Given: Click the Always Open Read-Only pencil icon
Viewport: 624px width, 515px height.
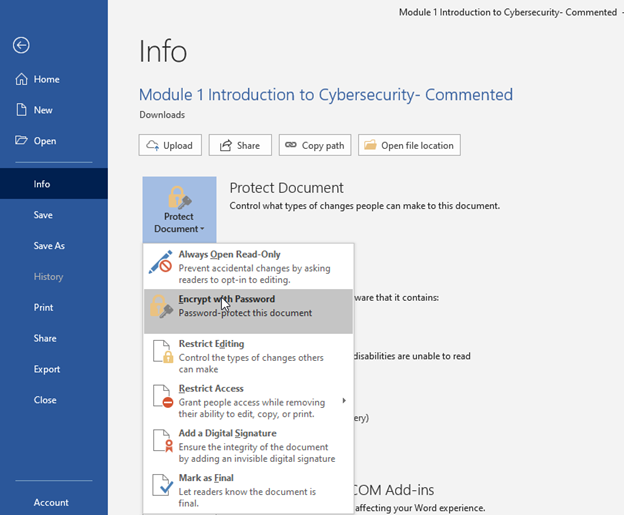Looking at the screenshot, I should tap(160, 262).
